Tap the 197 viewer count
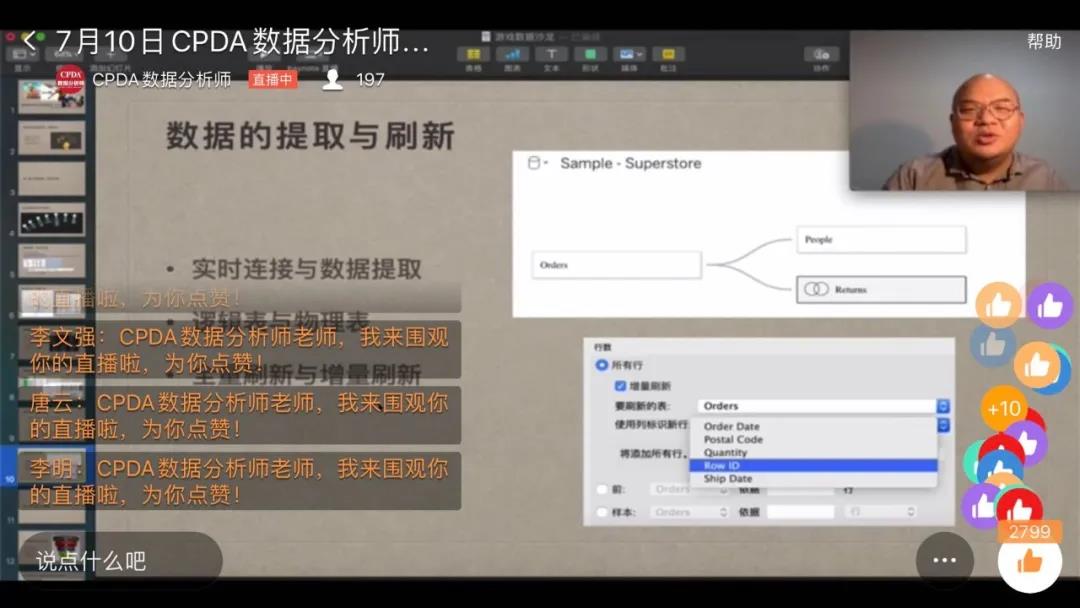Screen dimensions: 1080x608 point(371,80)
